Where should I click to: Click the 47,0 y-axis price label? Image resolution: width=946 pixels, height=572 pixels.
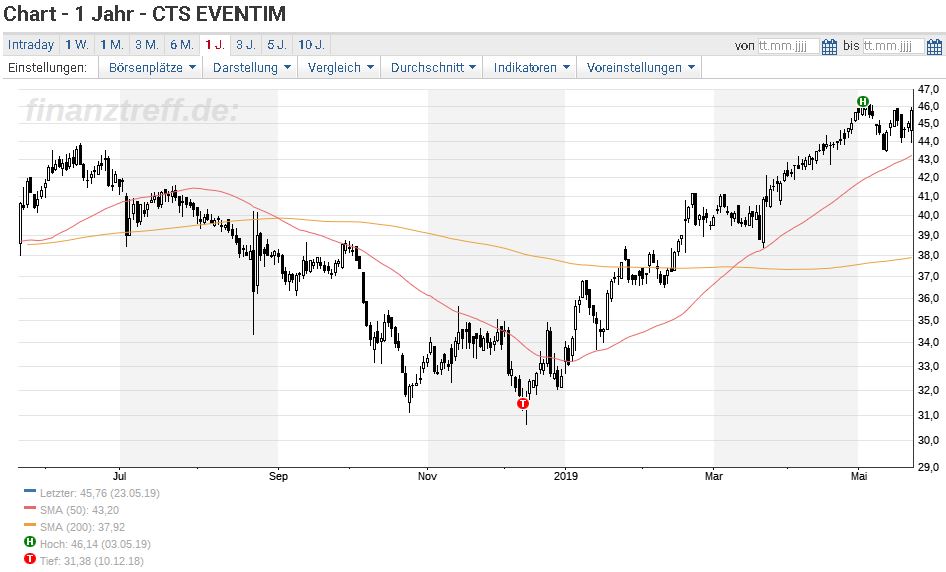tap(929, 89)
